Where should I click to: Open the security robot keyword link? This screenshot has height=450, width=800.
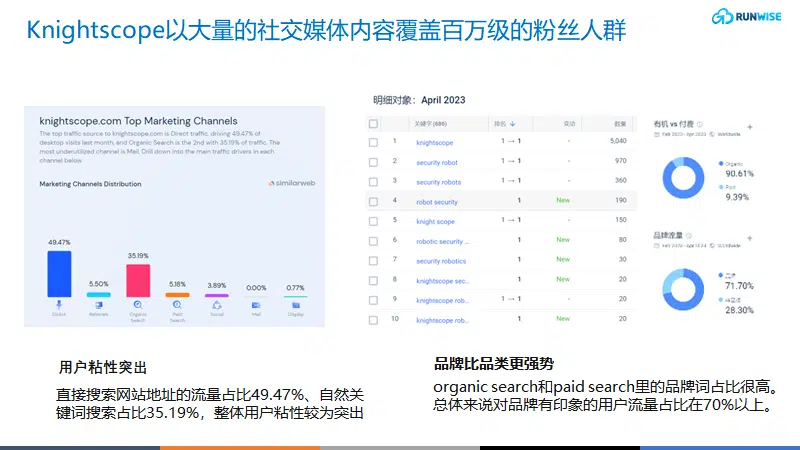pyautogui.click(x=437, y=162)
